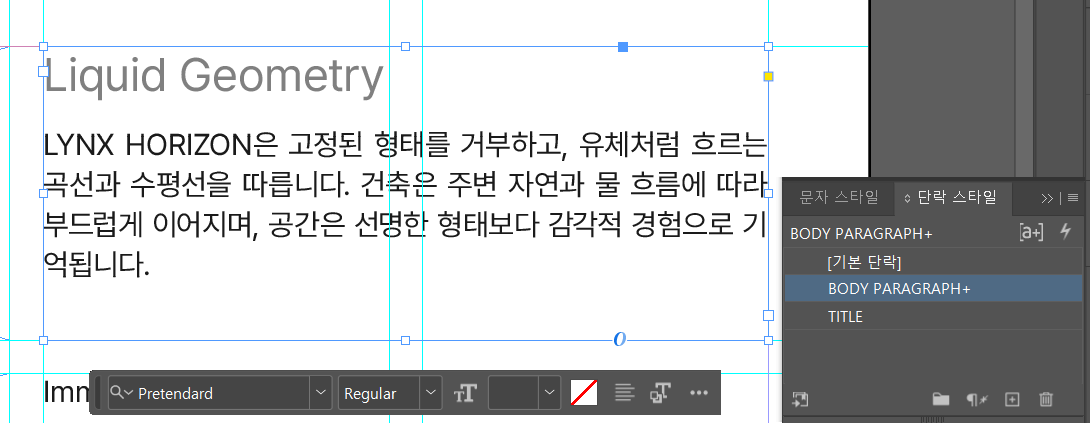1090x423 pixels.
Task: Click the text frame out port
Action: tap(768, 315)
